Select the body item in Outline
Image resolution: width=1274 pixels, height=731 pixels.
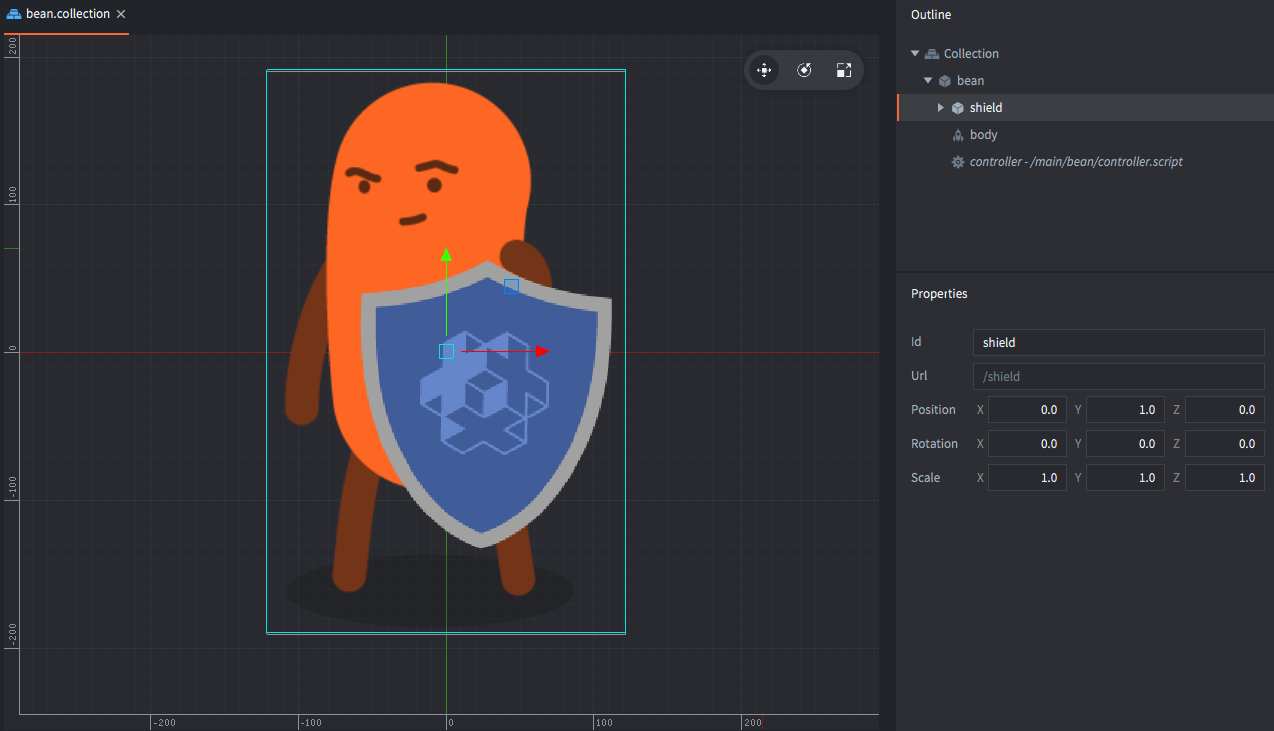coord(983,135)
